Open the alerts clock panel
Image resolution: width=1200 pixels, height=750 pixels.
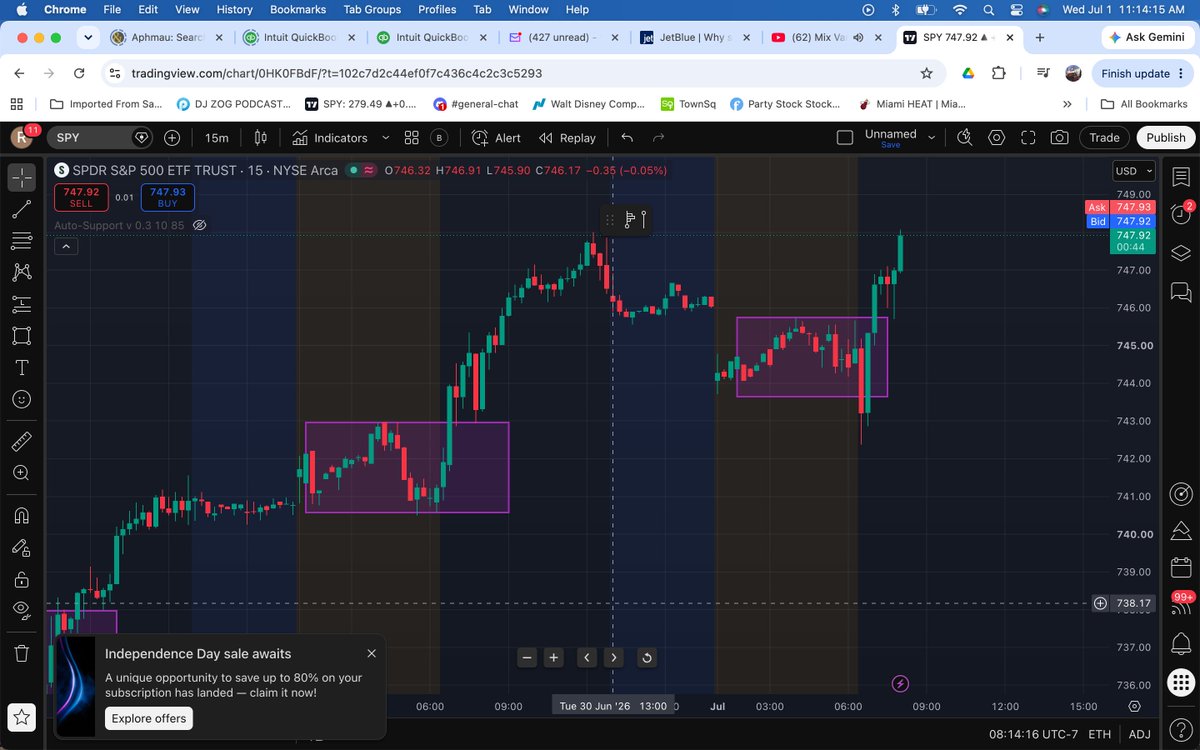(x=1180, y=215)
